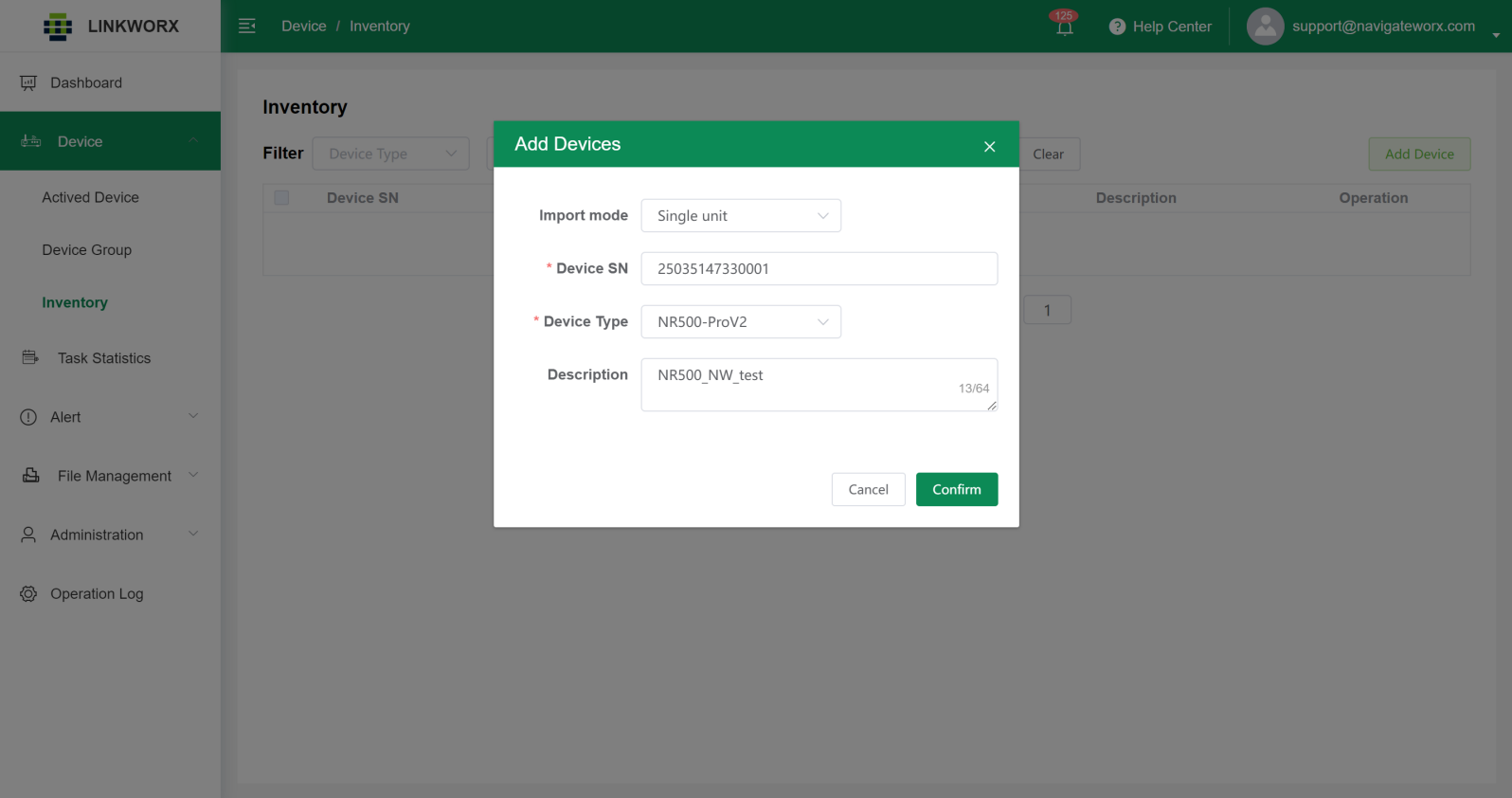Open the Operation Log page

tap(97, 594)
